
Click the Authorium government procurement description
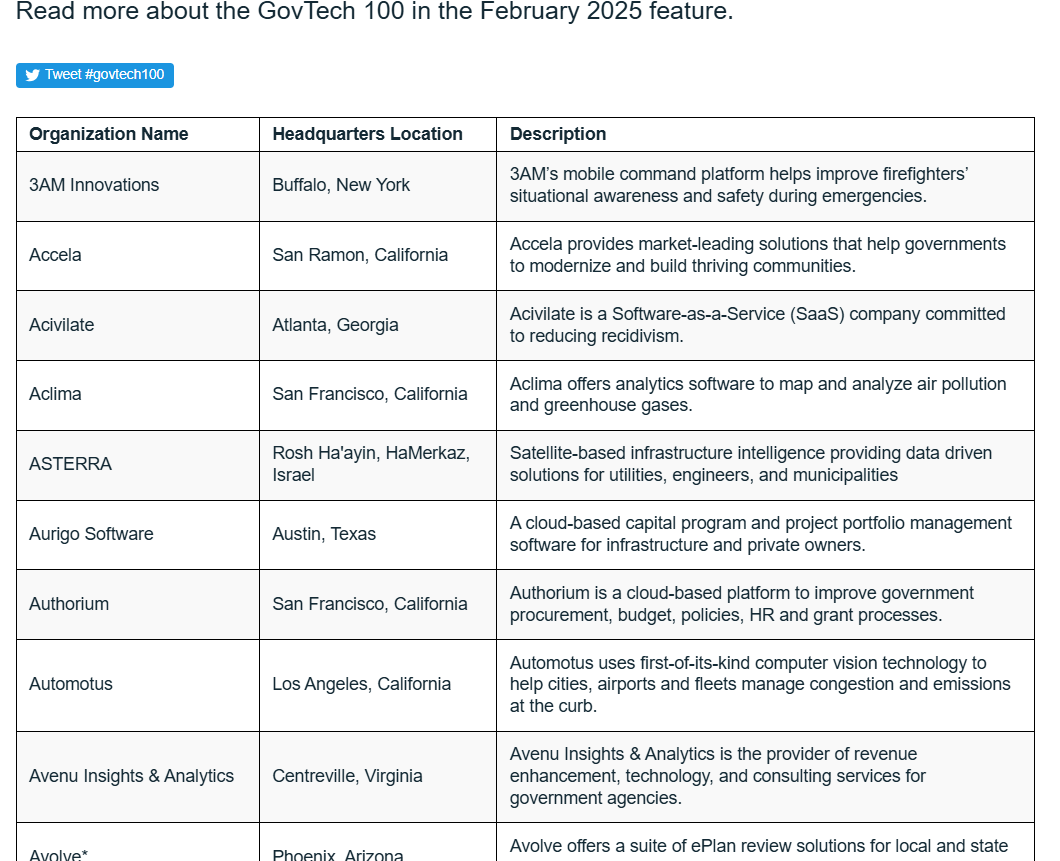pyautogui.click(x=765, y=605)
